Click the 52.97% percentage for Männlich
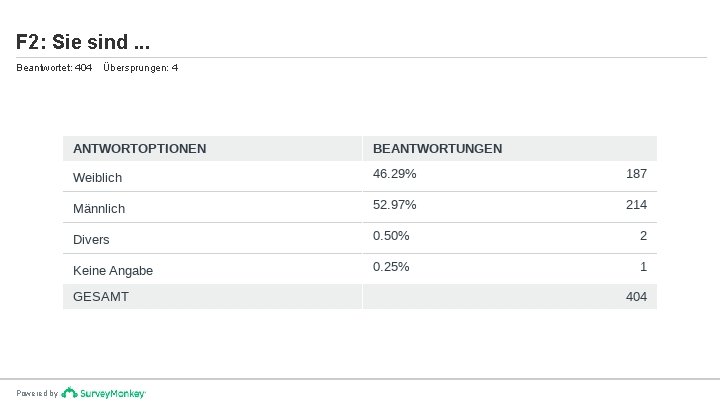 (395, 205)
